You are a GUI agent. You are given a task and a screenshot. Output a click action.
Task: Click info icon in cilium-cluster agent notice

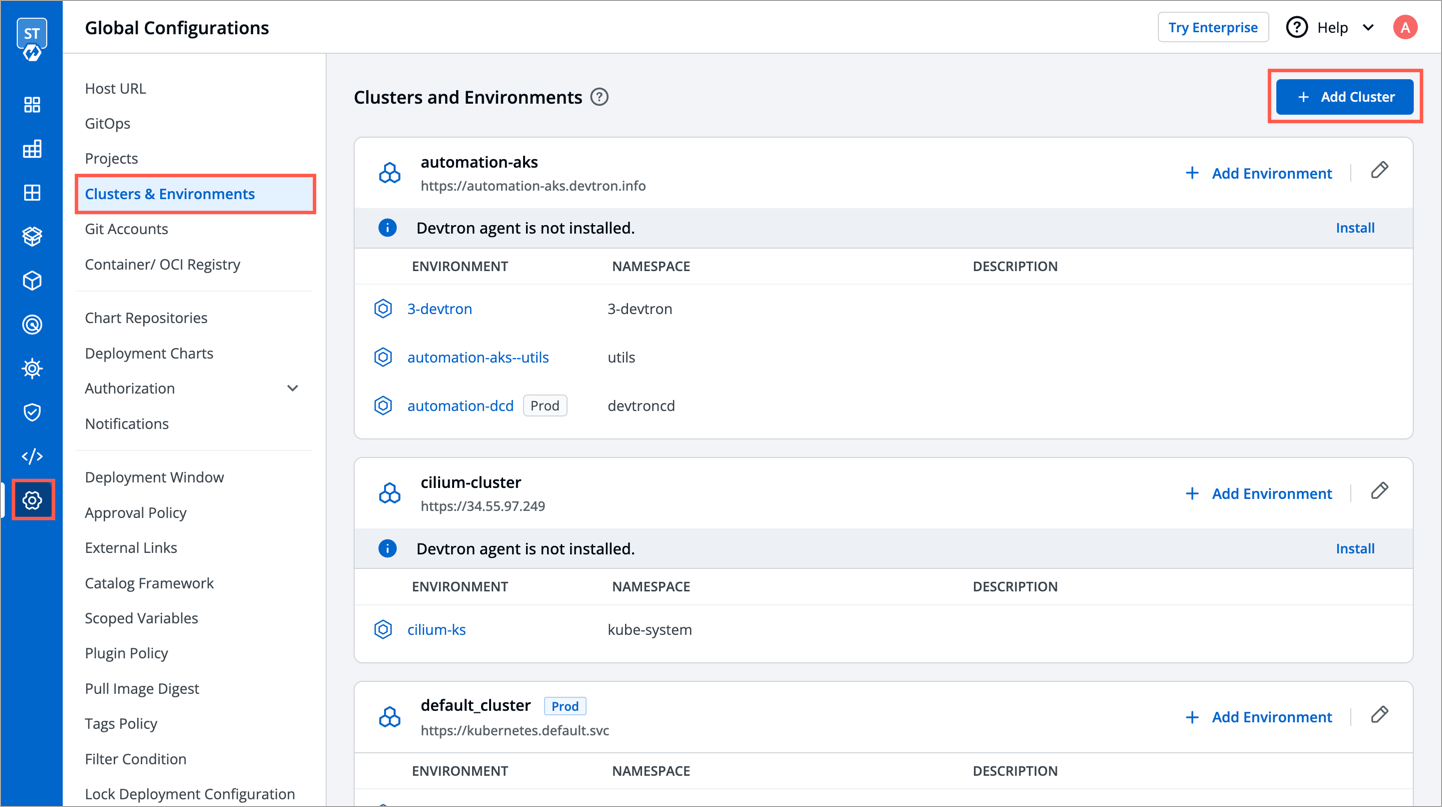click(388, 549)
